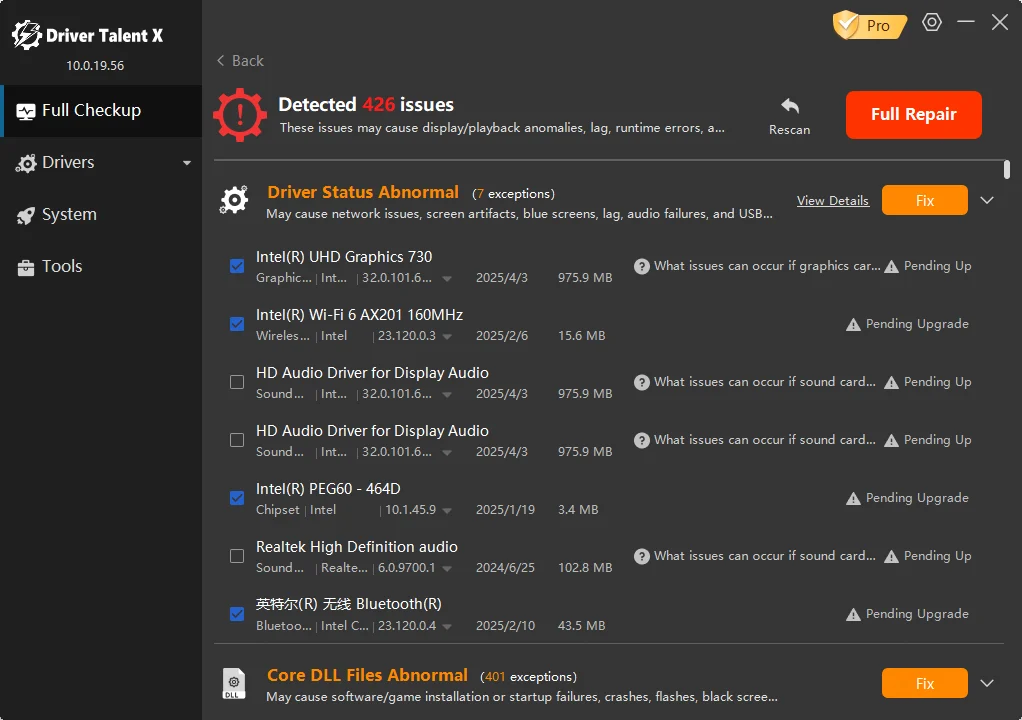Minimize the Driver Talent X window
The image size is (1022, 720).
point(965,22)
